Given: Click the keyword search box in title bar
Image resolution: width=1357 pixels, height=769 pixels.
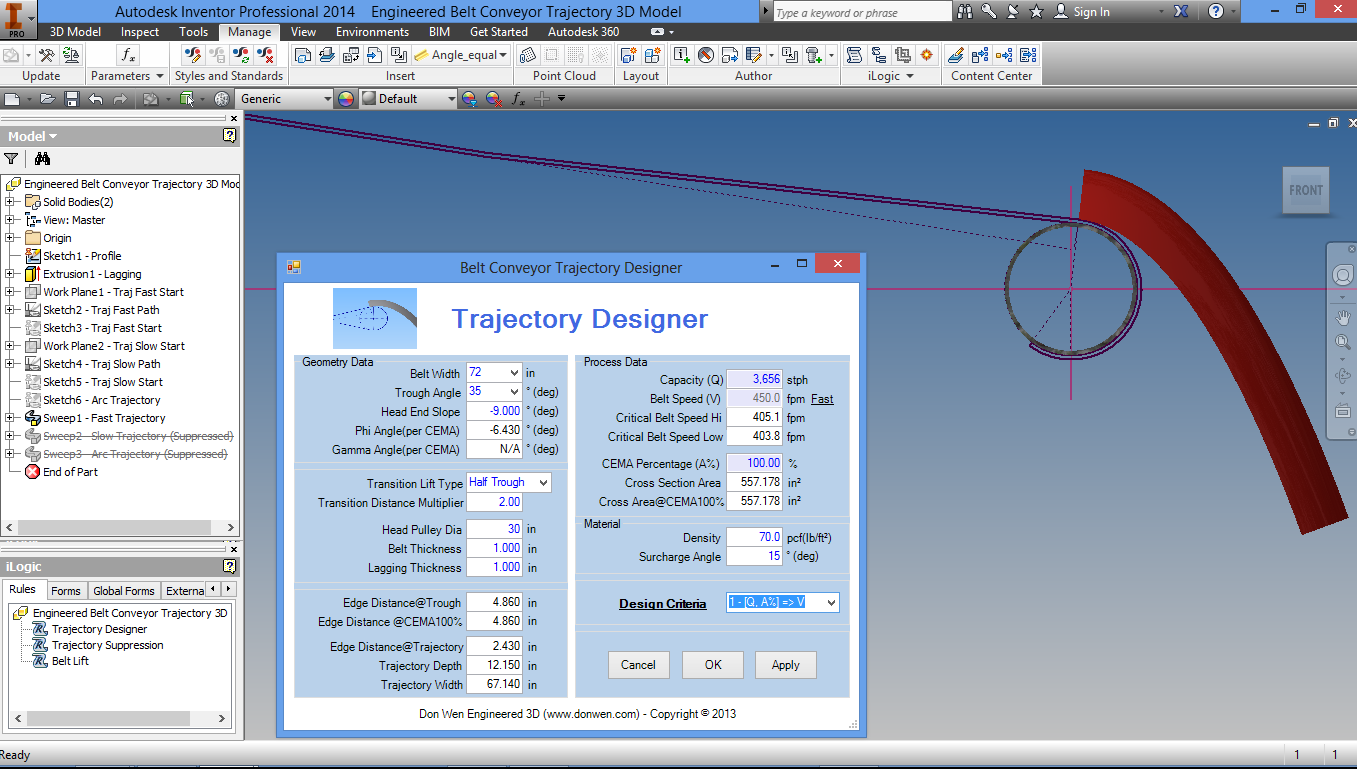Looking at the screenshot, I should point(862,12).
